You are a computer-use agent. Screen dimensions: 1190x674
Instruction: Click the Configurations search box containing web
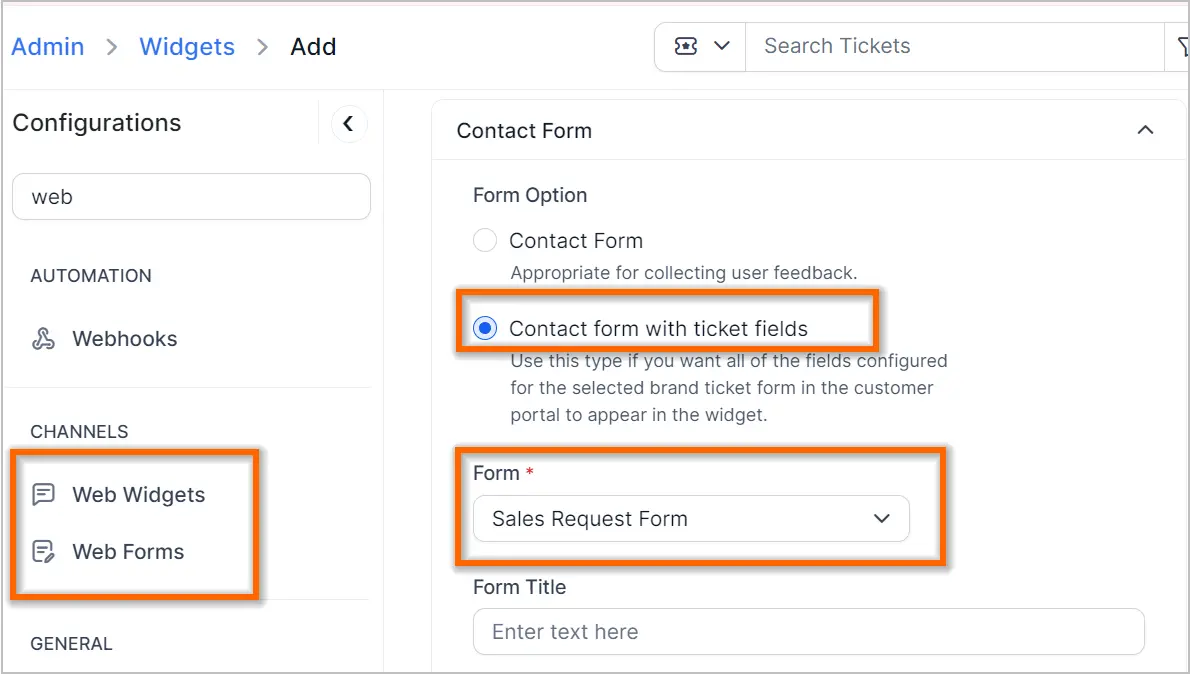click(x=191, y=197)
